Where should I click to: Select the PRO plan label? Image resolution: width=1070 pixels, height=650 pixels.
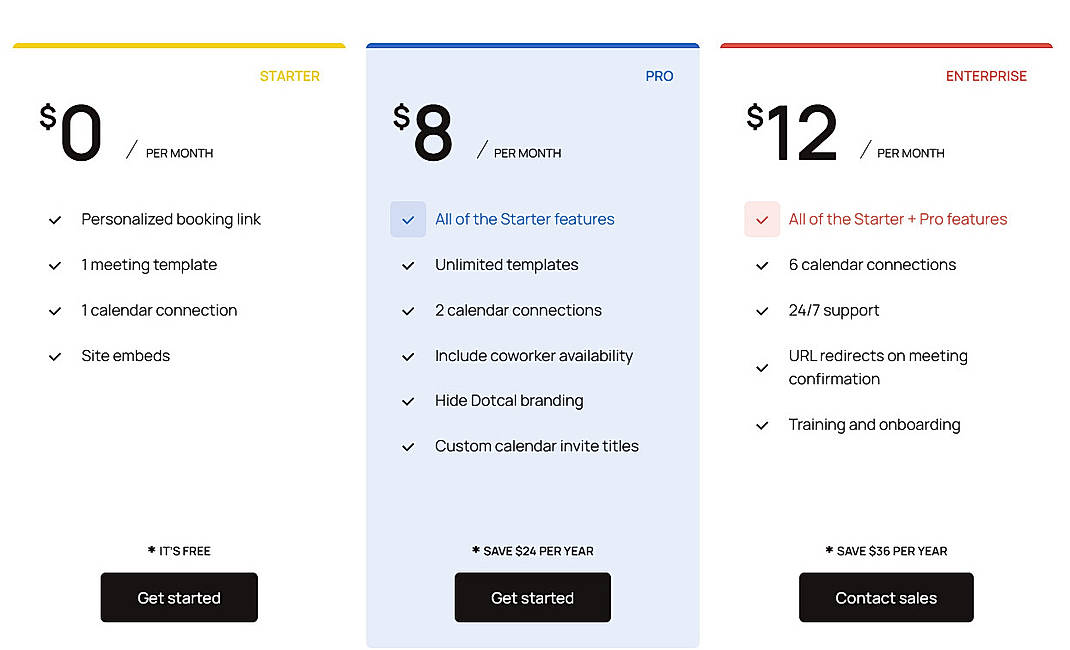click(659, 76)
